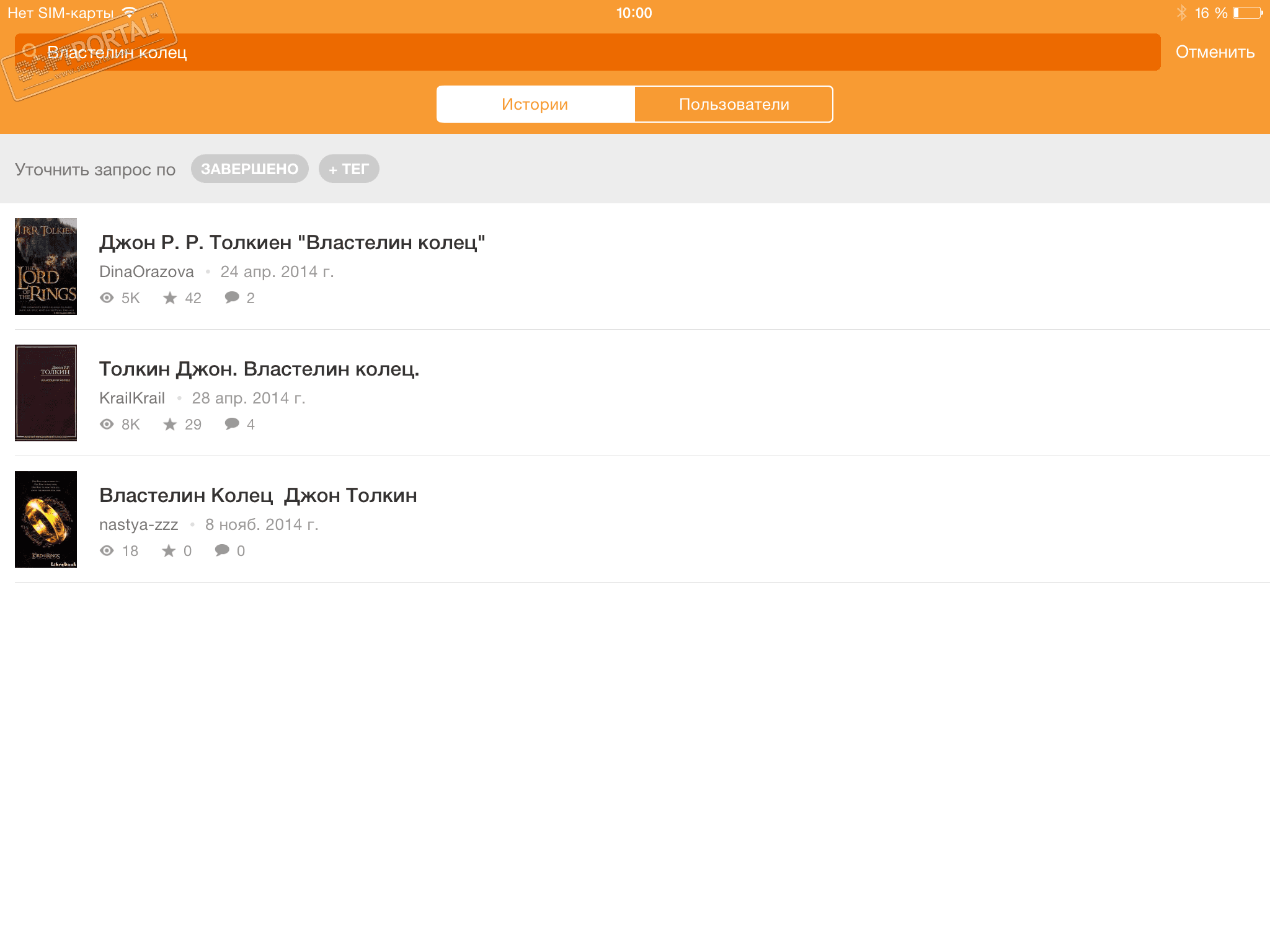This screenshot has height=952, width=1270.
Task: Open author DinaOrazova's profile
Action: (x=146, y=272)
